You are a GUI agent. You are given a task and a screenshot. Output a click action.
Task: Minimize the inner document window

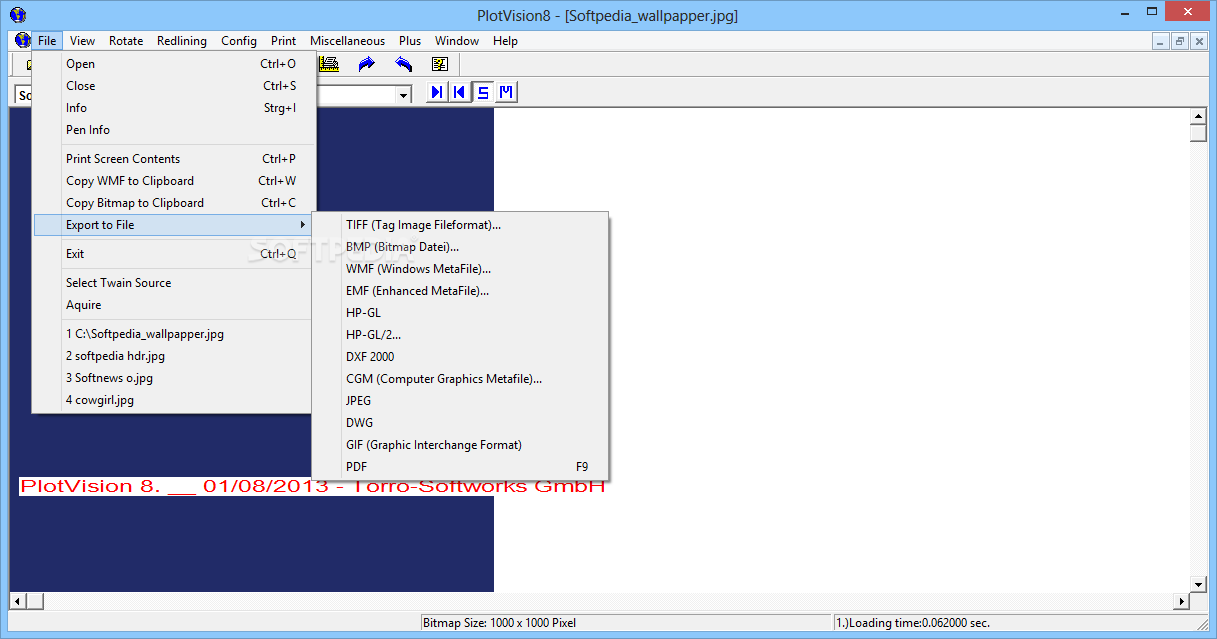tap(1161, 41)
